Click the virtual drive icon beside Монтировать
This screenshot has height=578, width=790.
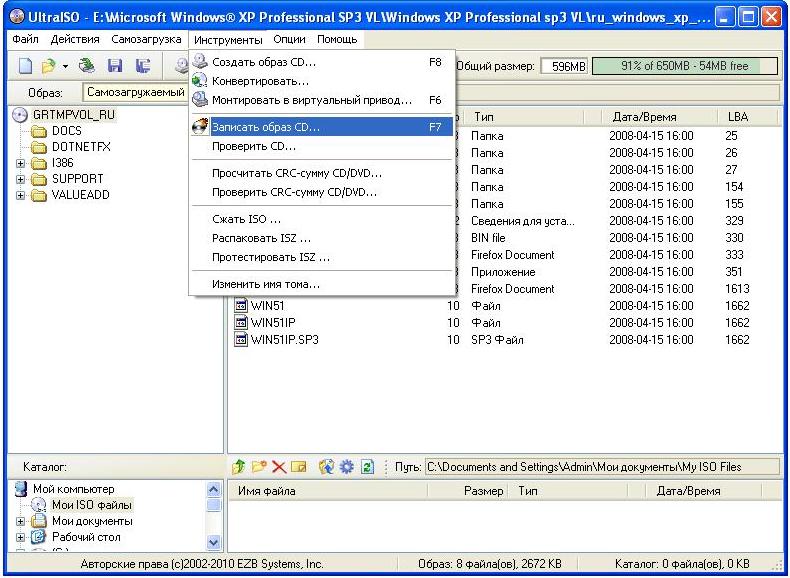click(x=200, y=100)
